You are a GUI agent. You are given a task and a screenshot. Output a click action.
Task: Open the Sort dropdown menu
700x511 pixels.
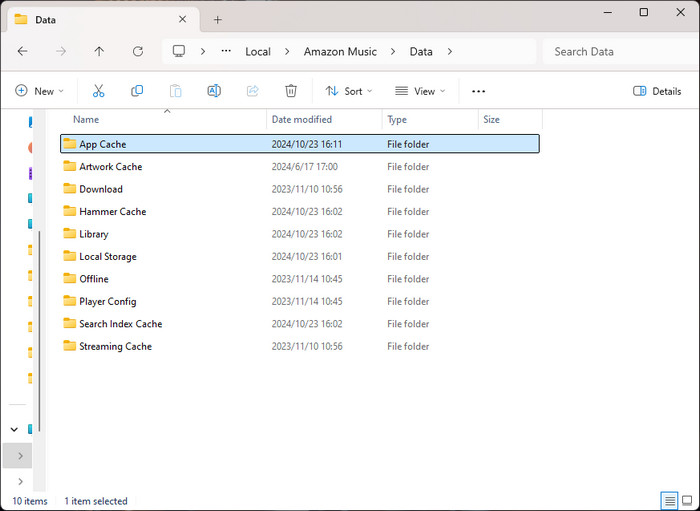tap(349, 91)
